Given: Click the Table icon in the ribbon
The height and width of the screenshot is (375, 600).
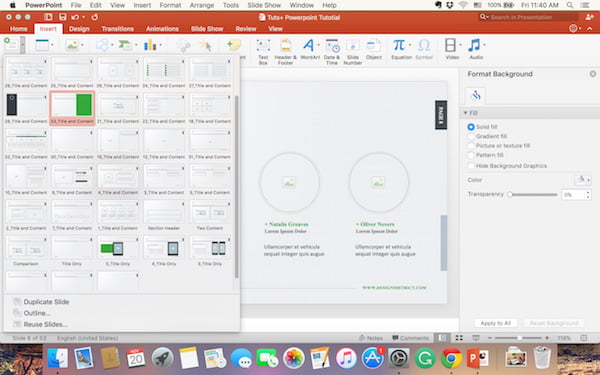Looking at the screenshot, I should click(42, 45).
